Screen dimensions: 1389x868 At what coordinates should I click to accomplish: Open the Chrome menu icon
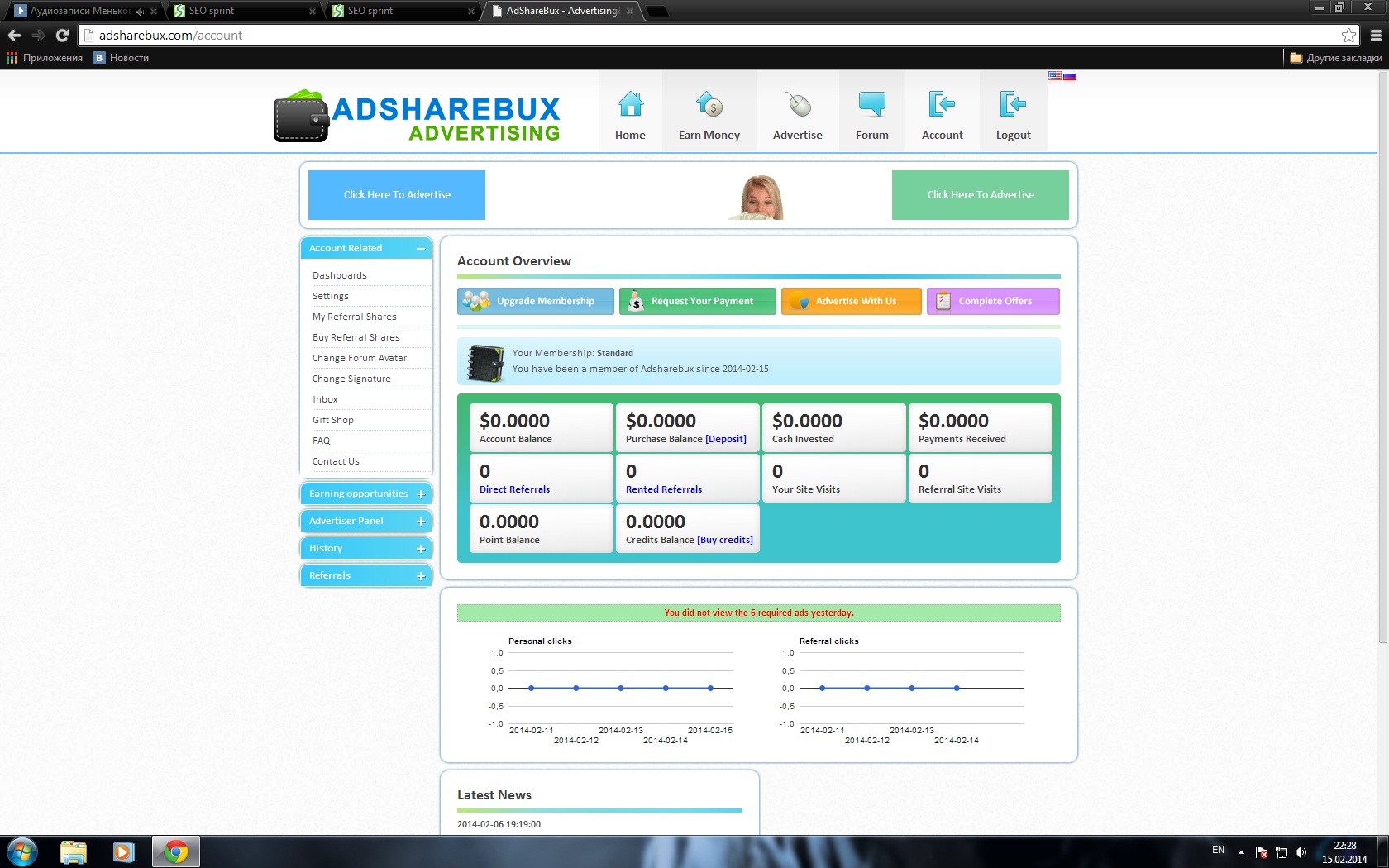tap(1376, 36)
